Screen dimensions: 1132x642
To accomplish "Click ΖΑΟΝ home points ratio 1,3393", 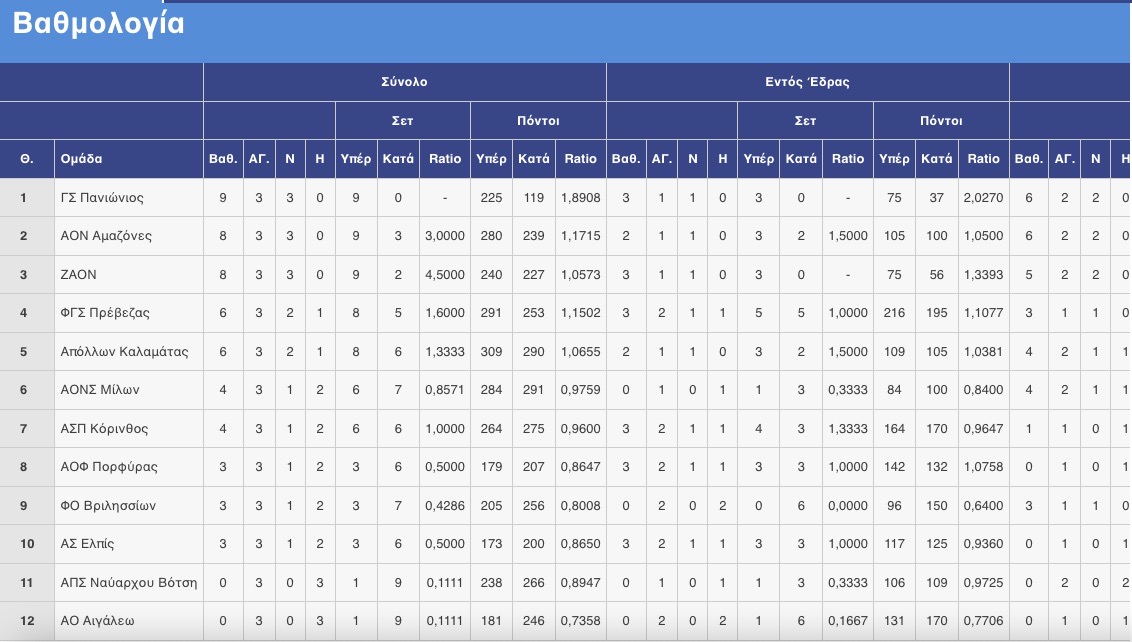I will (983, 274).
